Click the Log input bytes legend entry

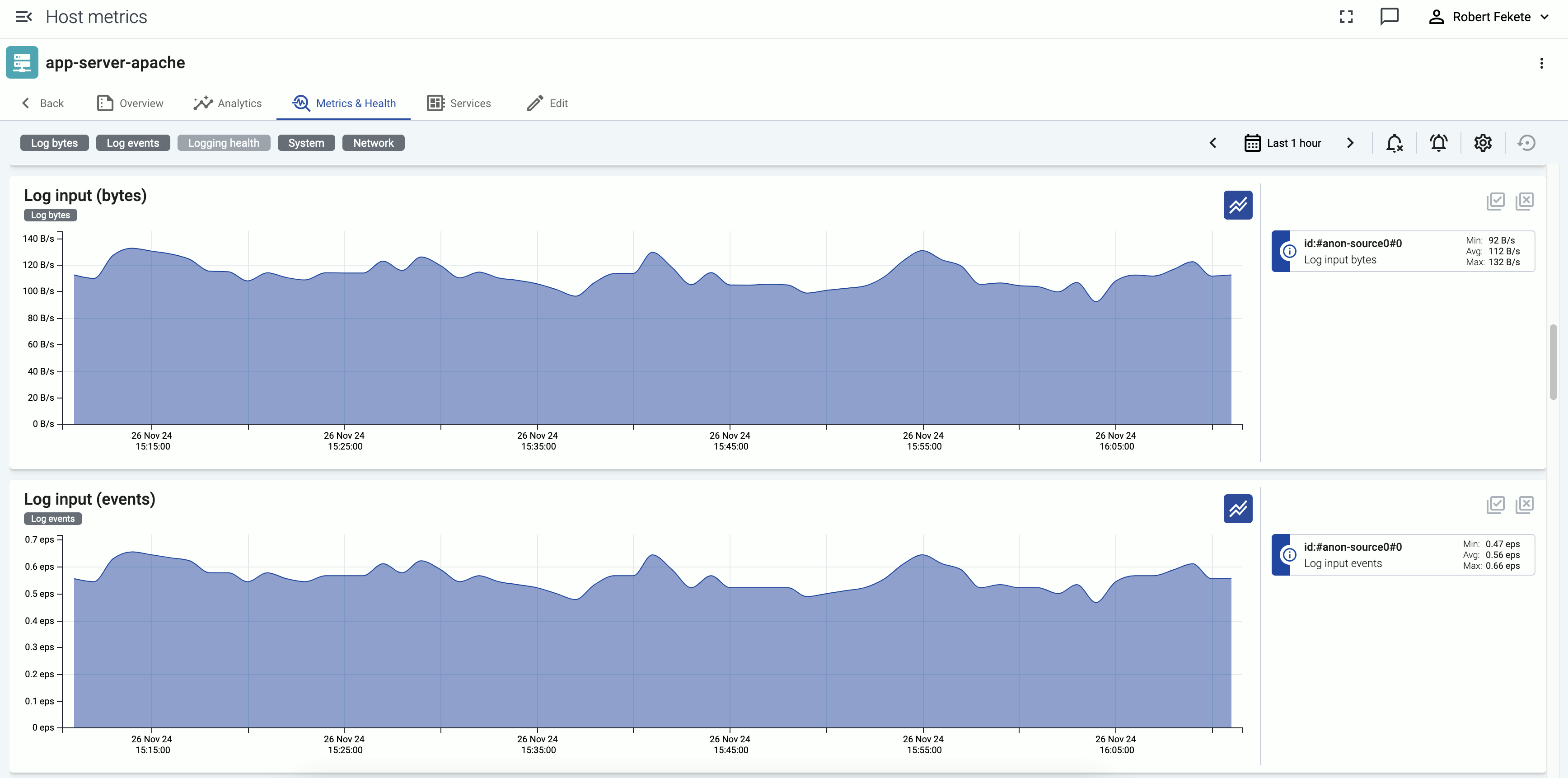[x=1402, y=251]
